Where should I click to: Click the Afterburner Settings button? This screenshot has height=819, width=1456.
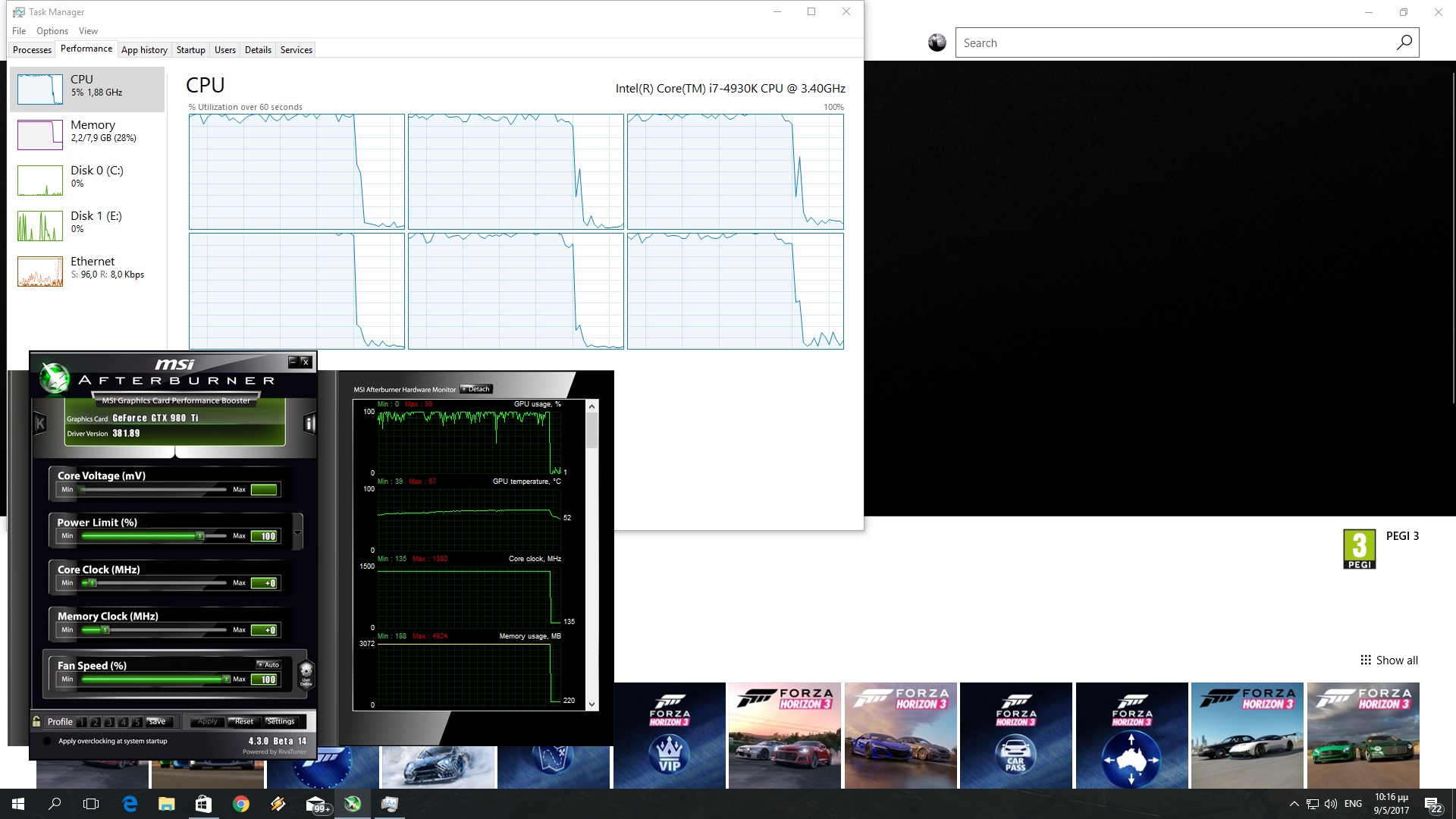coord(281,721)
